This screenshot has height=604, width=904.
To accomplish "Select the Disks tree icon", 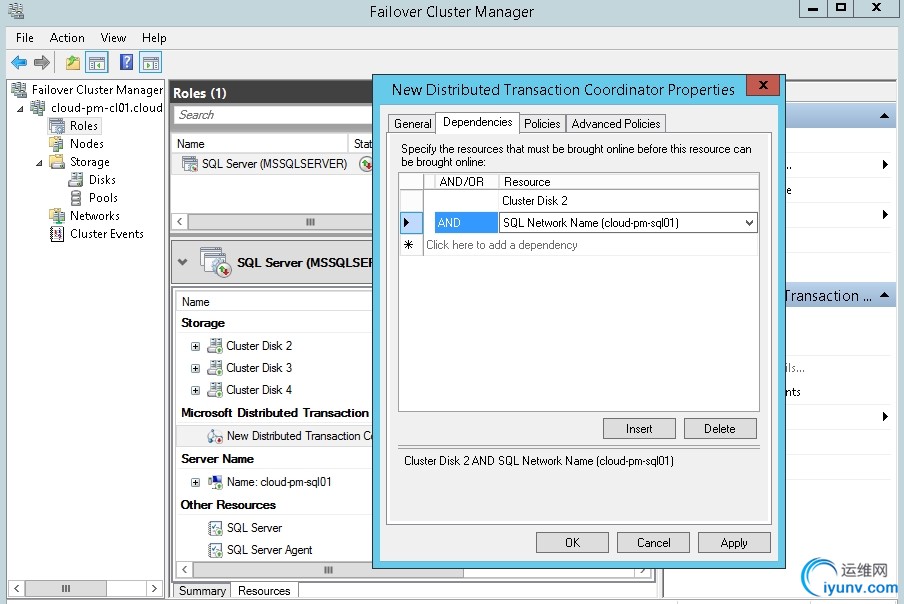I will 76,180.
